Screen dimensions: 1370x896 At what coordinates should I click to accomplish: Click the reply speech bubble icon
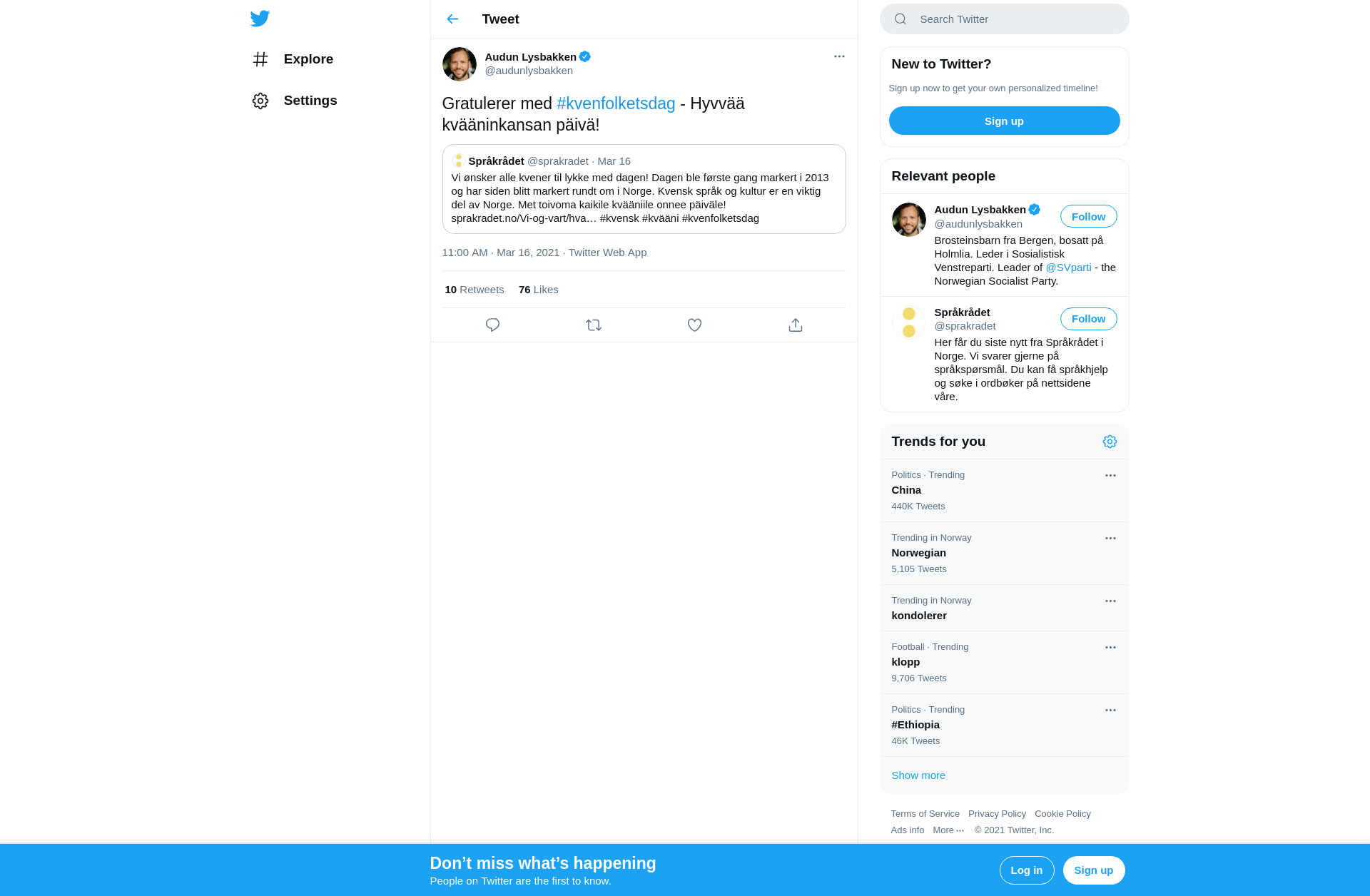[492, 325]
